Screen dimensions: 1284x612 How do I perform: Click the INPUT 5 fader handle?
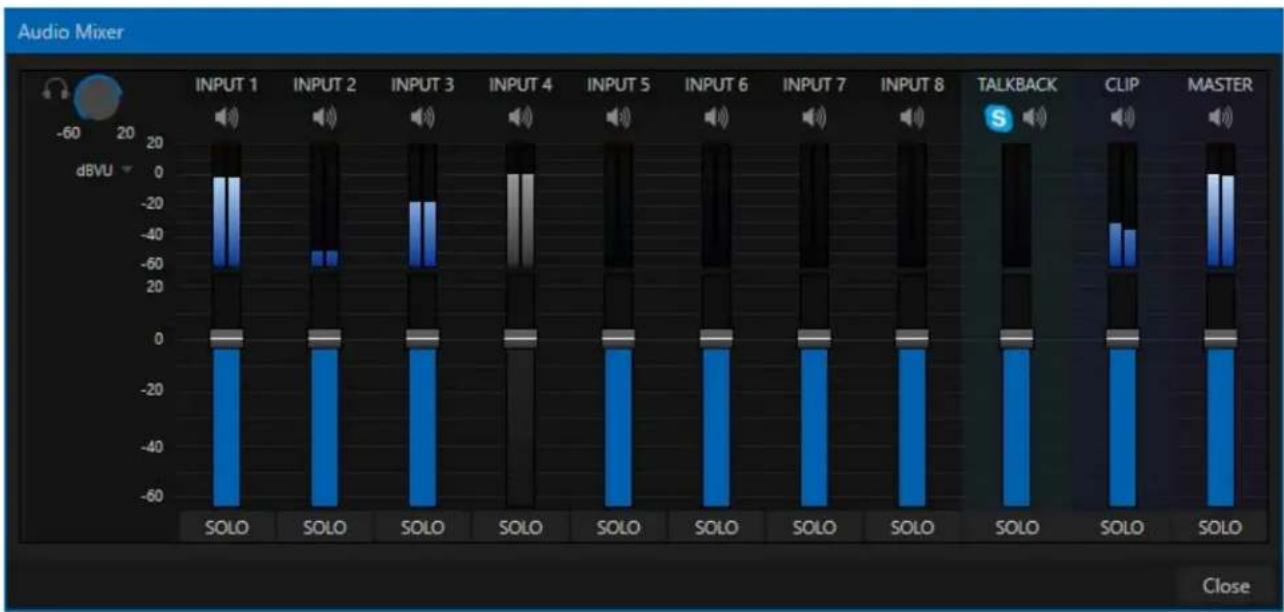(618, 338)
